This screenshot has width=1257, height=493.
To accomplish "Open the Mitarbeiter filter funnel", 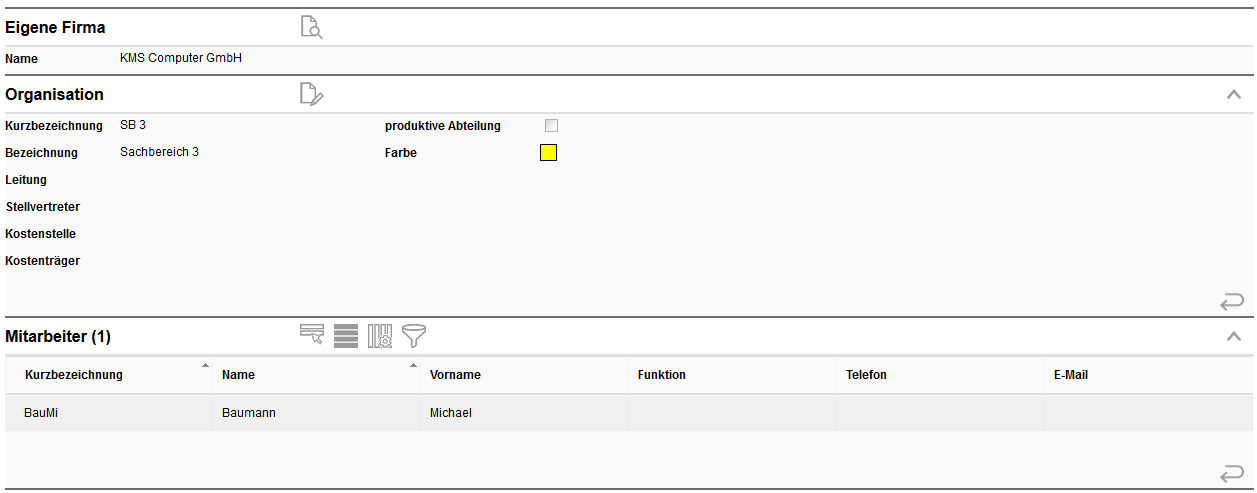I will 414,336.
